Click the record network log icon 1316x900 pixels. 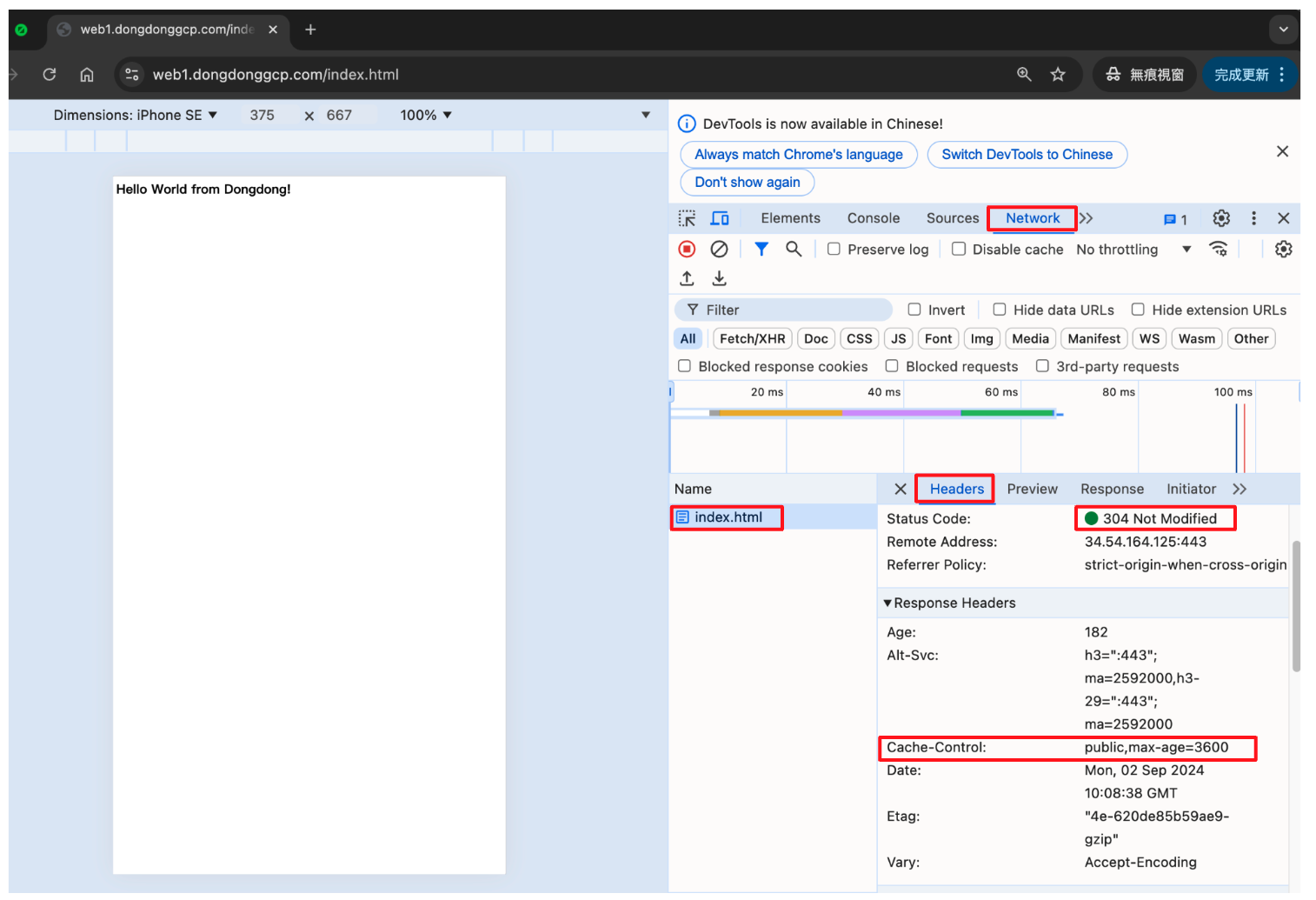point(687,250)
